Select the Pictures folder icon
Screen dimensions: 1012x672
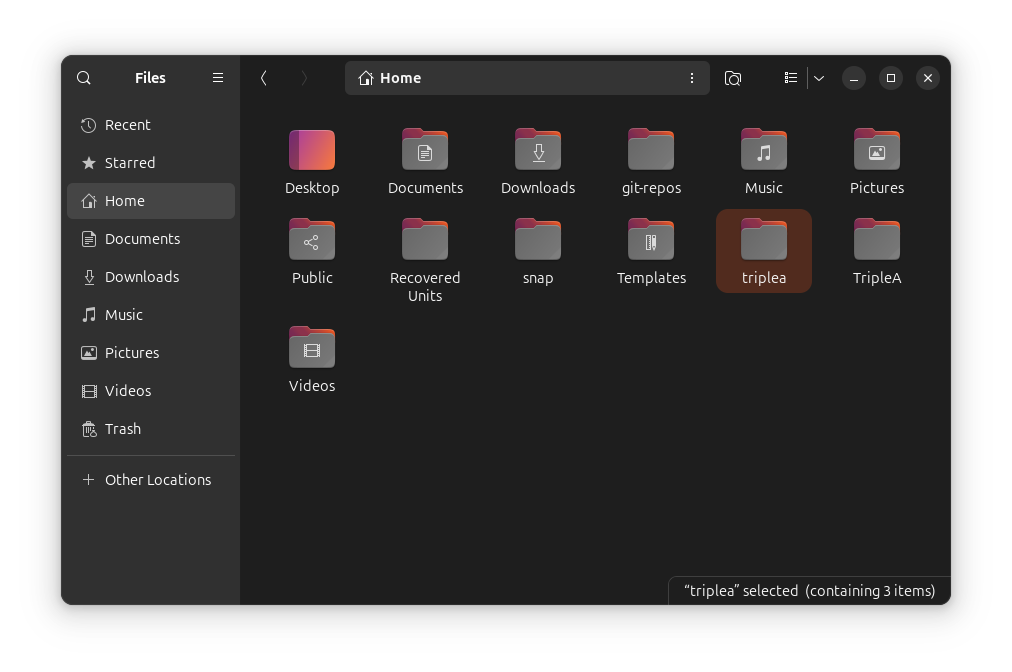876,149
